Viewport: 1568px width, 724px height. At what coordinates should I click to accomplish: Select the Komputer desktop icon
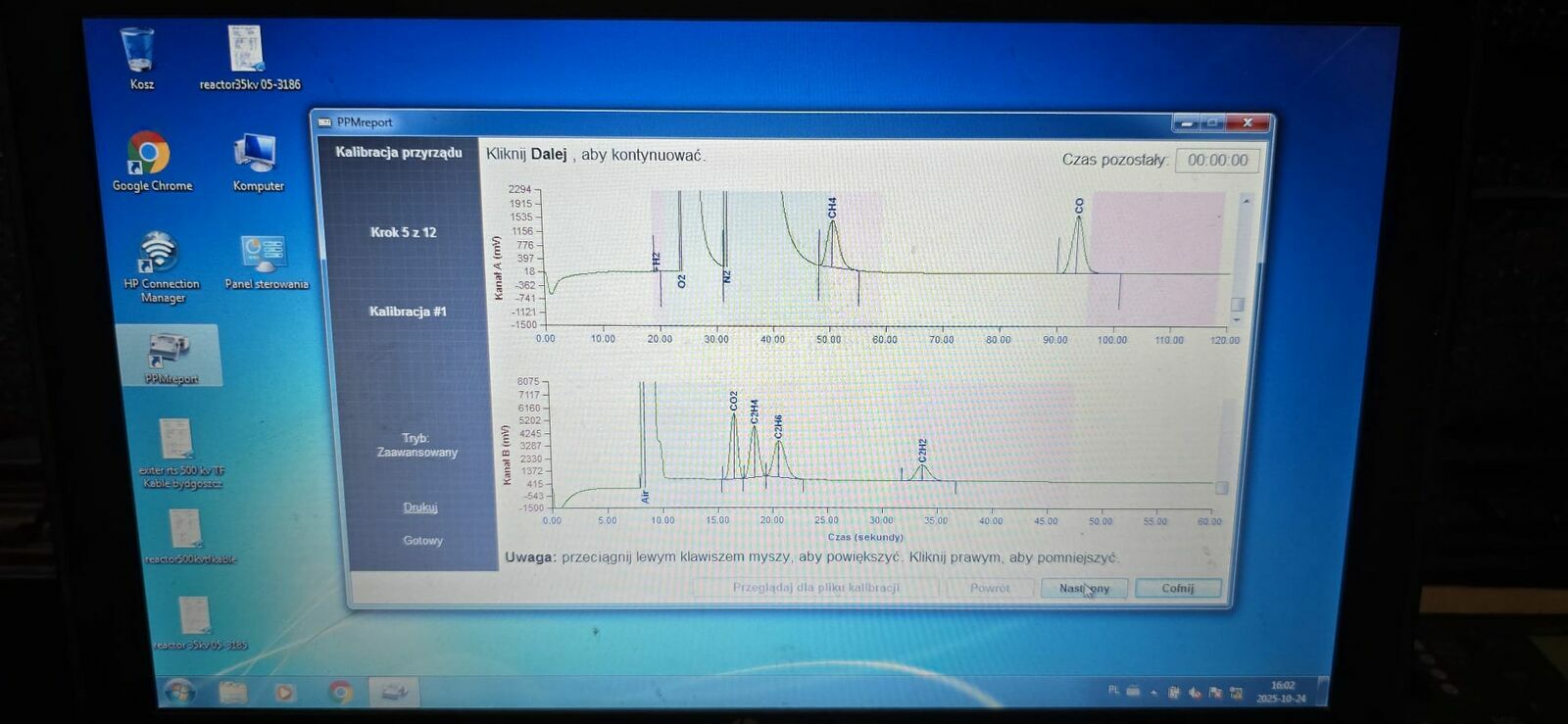(256, 155)
